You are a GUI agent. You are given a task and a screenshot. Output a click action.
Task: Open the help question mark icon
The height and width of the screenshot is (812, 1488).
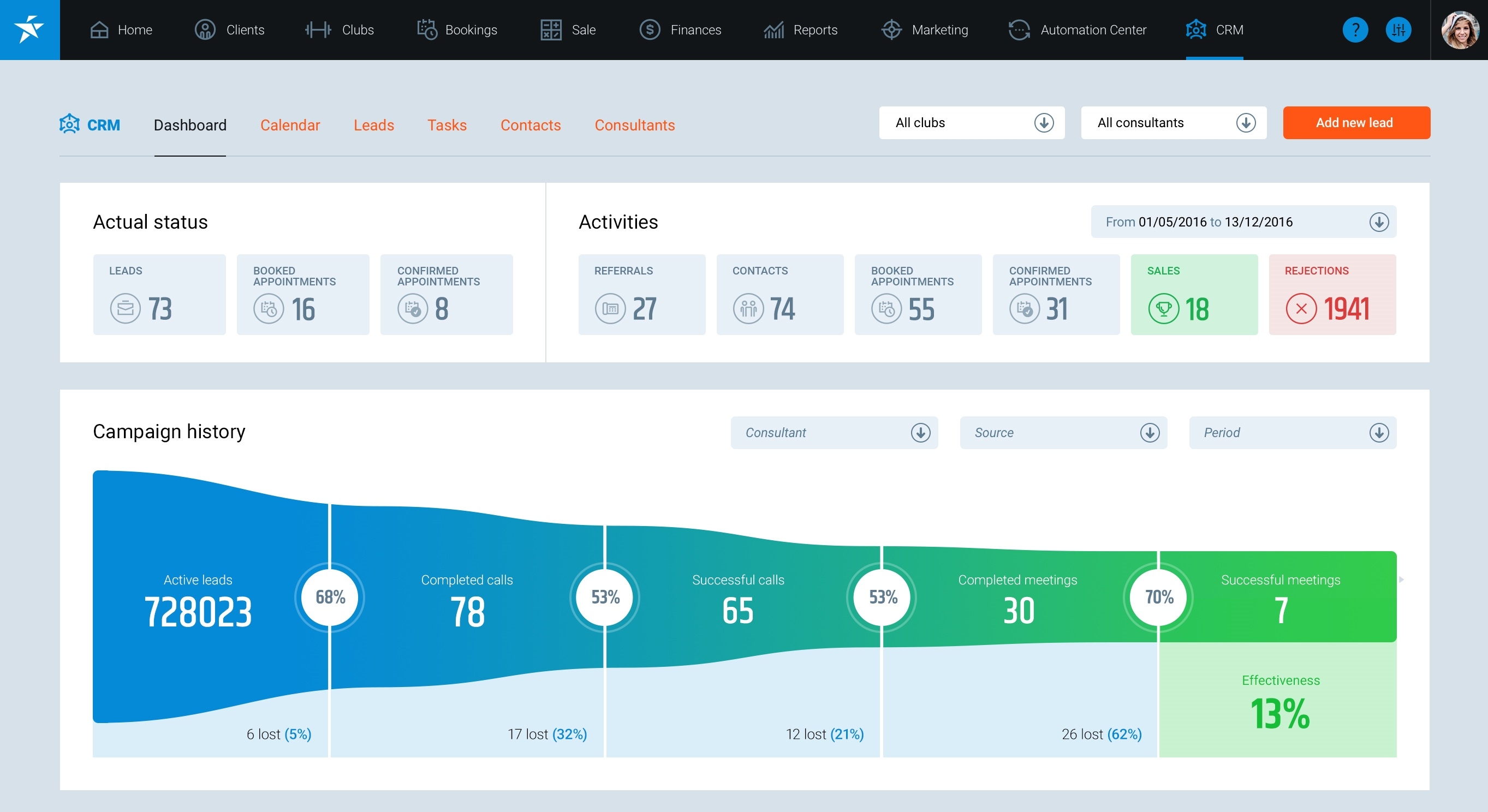pos(1355,29)
